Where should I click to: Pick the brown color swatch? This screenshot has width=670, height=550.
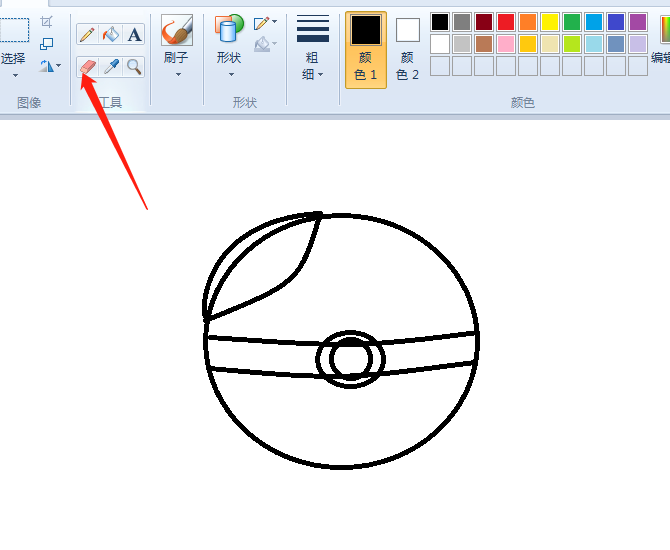pyautogui.click(x=484, y=44)
